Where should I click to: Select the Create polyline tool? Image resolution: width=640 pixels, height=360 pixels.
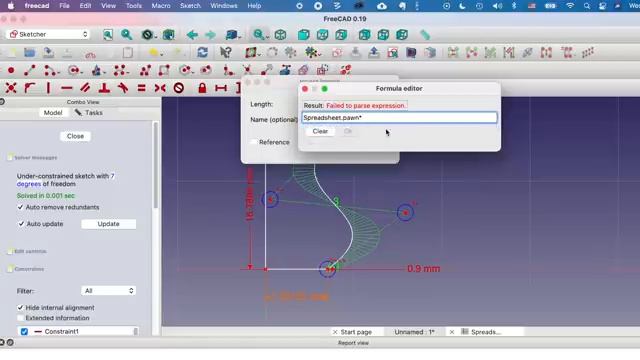pos(145,70)
